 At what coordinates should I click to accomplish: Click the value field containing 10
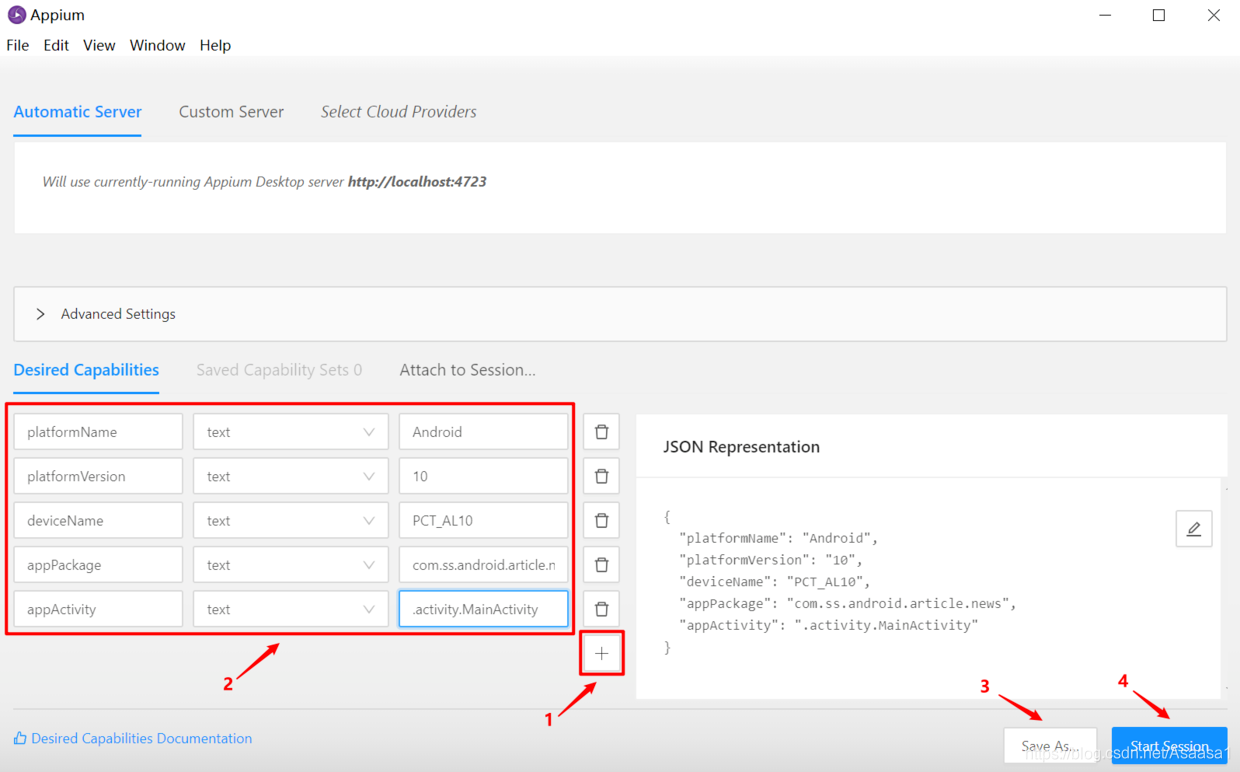483,476
